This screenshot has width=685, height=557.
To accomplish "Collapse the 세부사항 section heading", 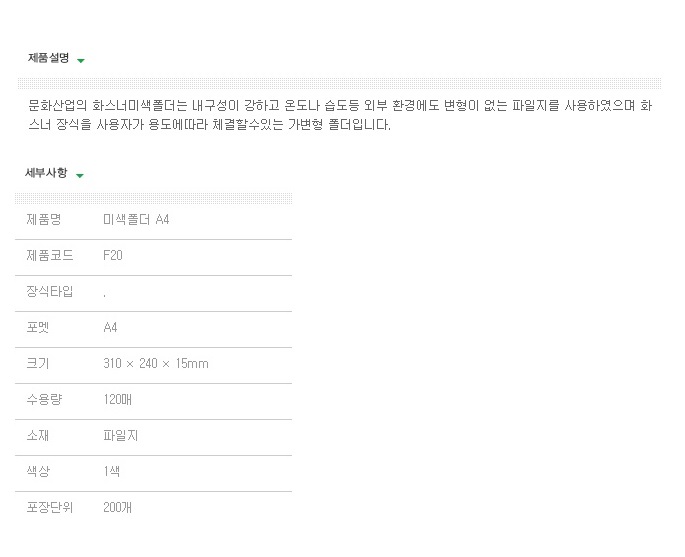I will [x=46, y=173].
